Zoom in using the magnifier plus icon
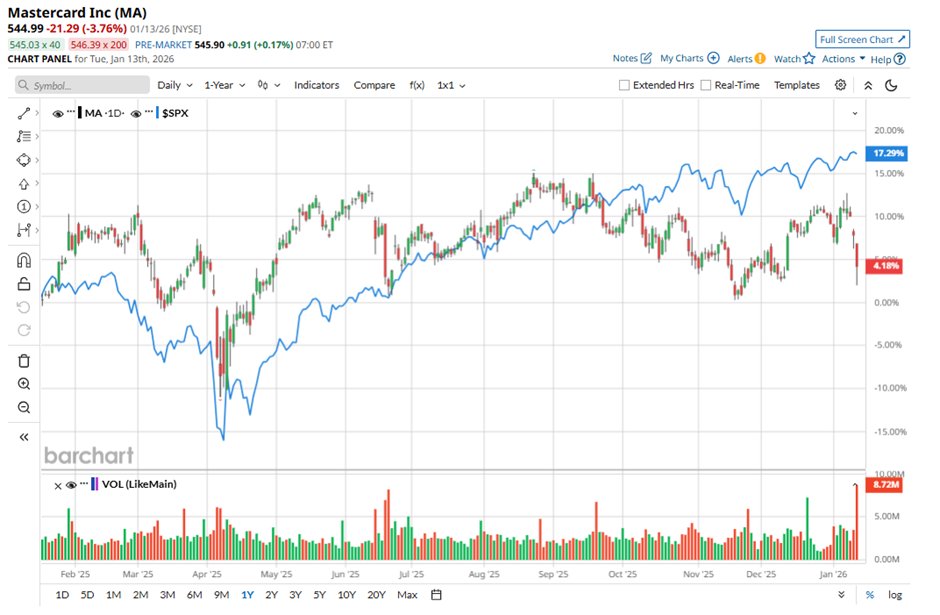940x615 pixels. pyautogui.click(x=24, y=384)
